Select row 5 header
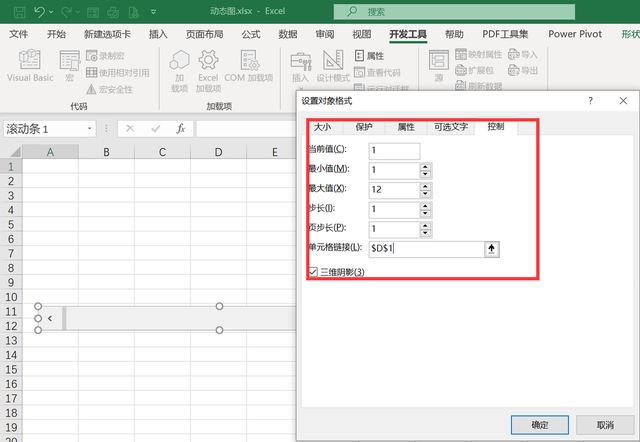640x442 pixels. 11,224
